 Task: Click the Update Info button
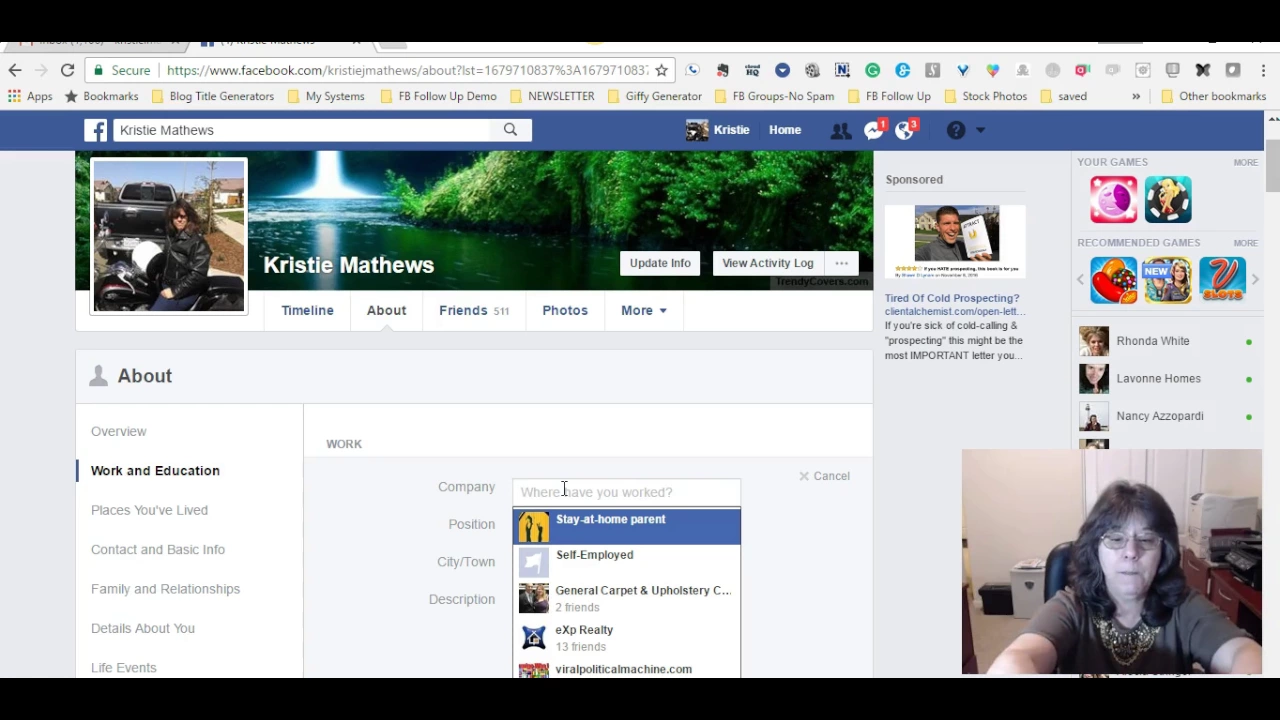tap(660, 263)
